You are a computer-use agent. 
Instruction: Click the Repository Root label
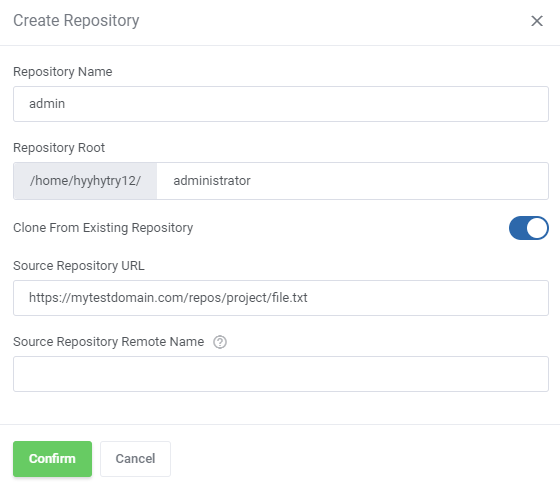coord(59,148)
